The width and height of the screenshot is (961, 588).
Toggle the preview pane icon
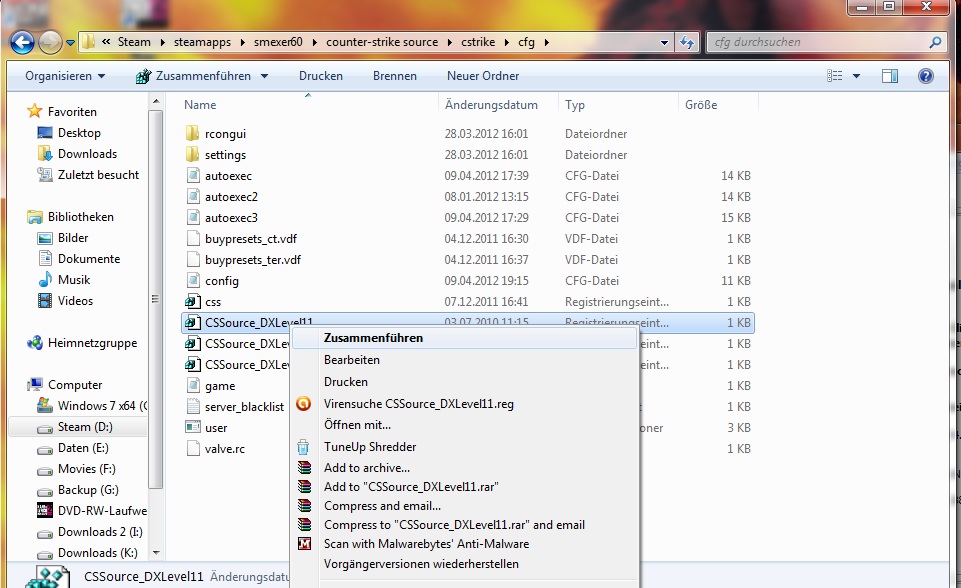[890, 76]
